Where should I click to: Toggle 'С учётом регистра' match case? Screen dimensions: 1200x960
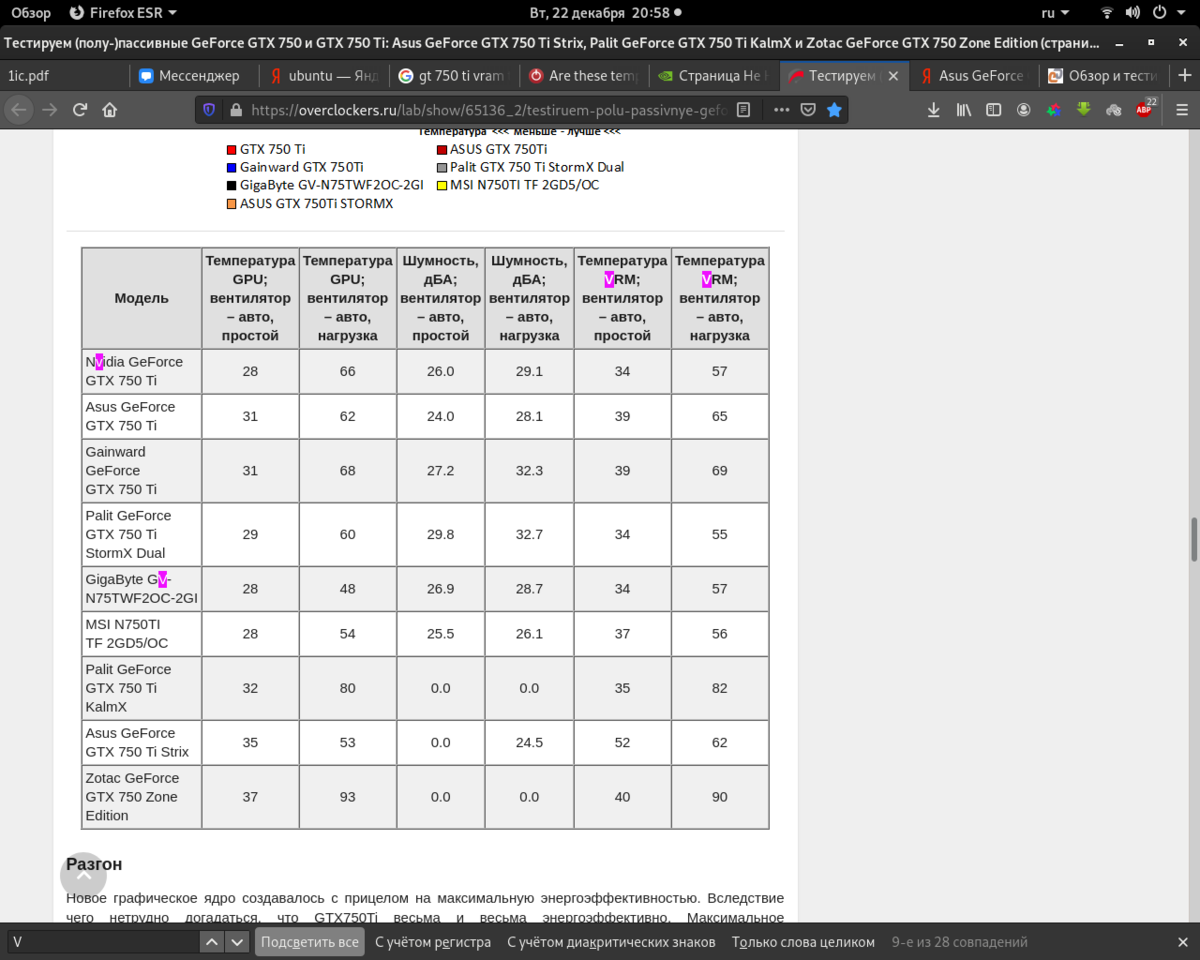[x=433, y=942]
